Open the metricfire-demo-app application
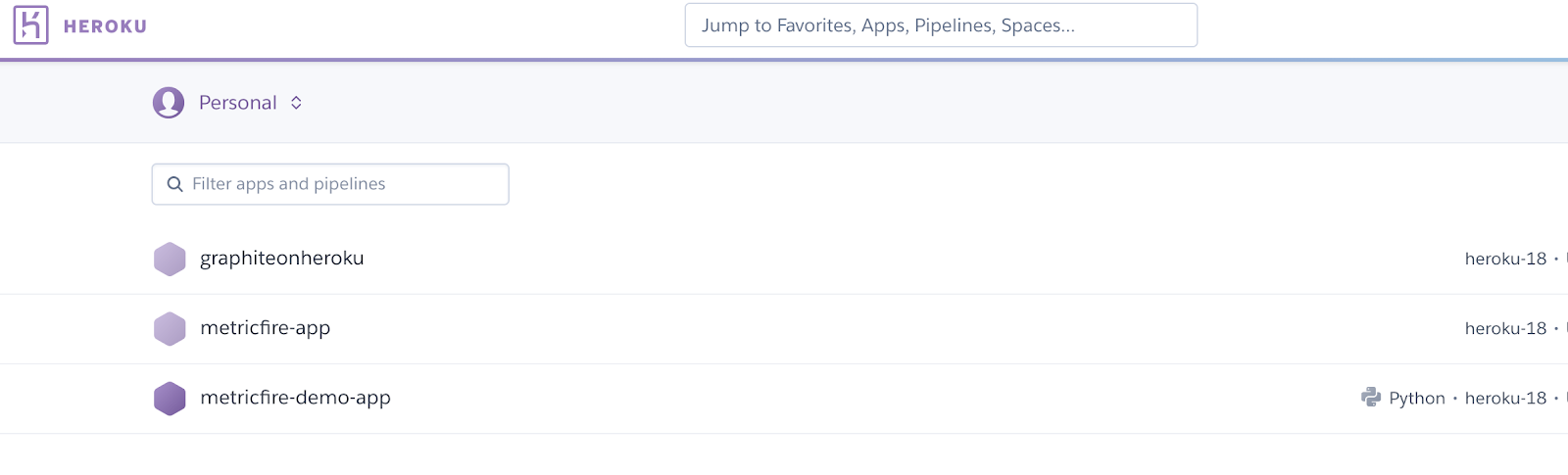Viewport: 1568px width, 475px height. [x=295, y=398]
